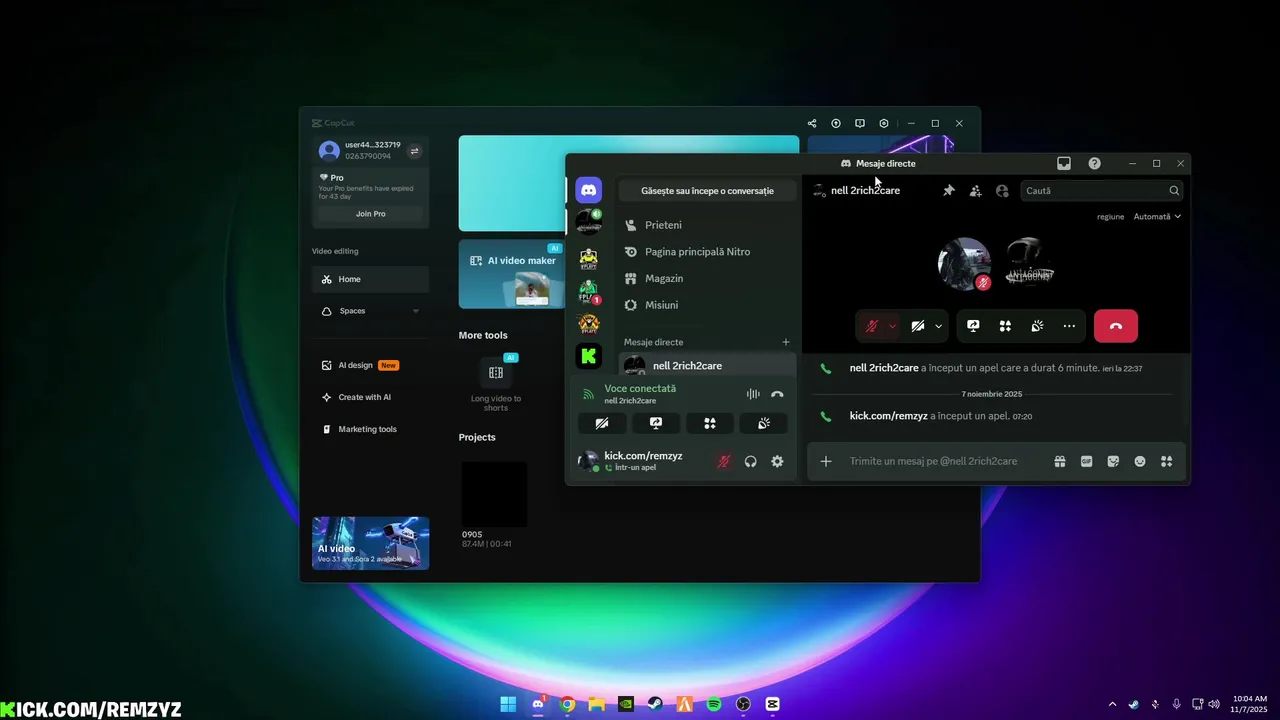This screenshot has width=1280, height=720.
Task: Open Misiuni in Discord
Action: pos(708,305)
